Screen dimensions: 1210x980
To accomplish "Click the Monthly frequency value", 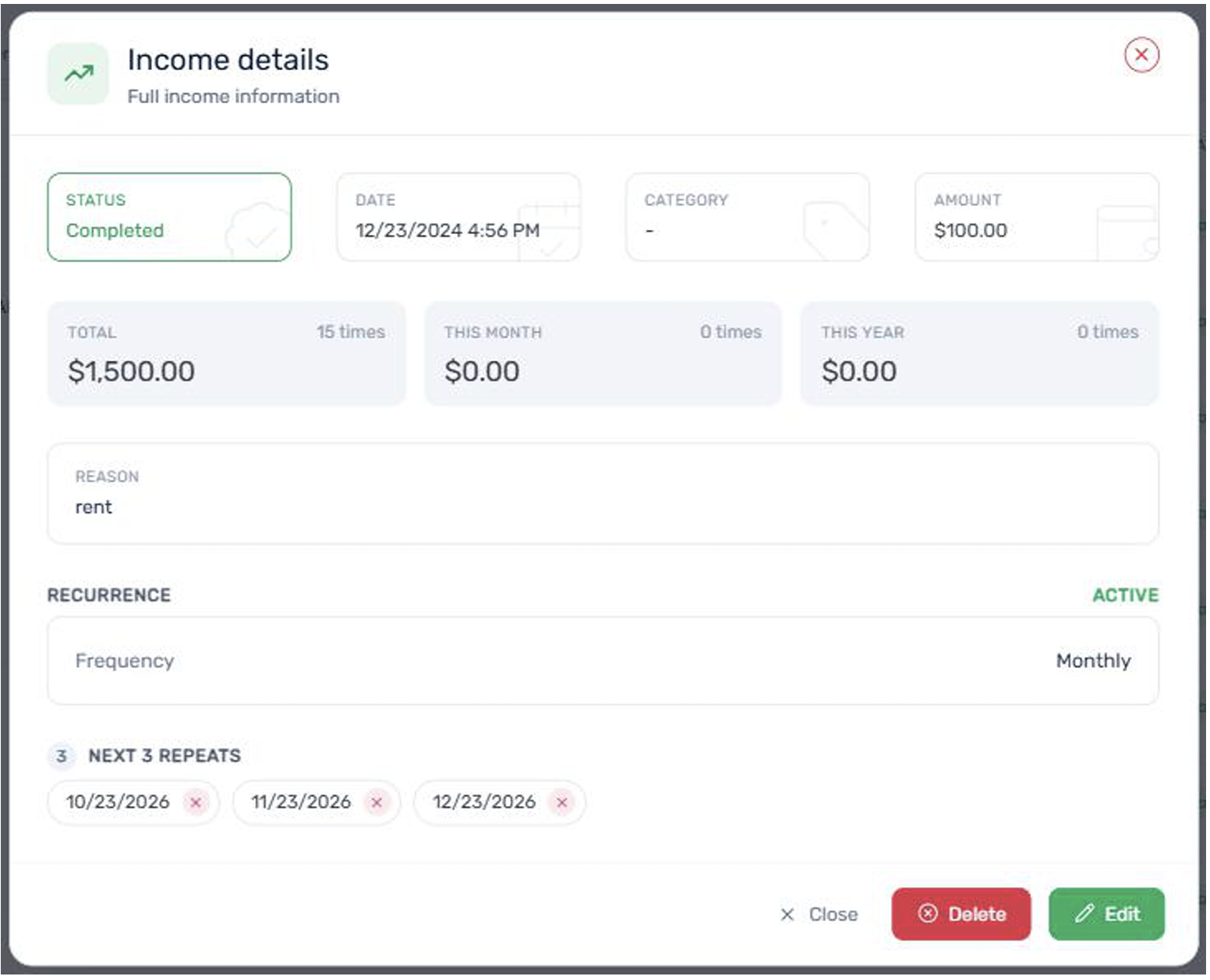I will point(1093,661).
